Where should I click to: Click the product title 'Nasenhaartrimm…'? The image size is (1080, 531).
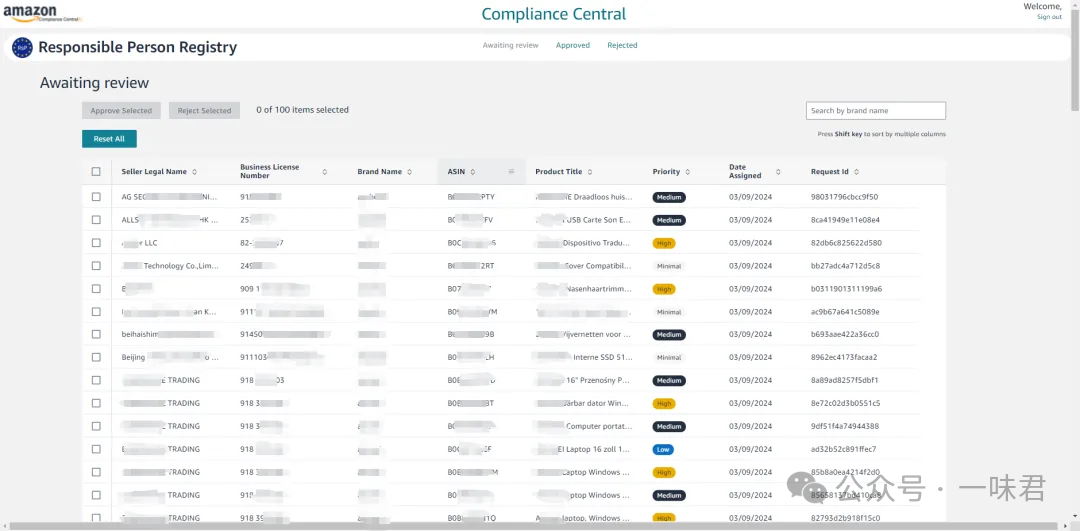(584, 289)
